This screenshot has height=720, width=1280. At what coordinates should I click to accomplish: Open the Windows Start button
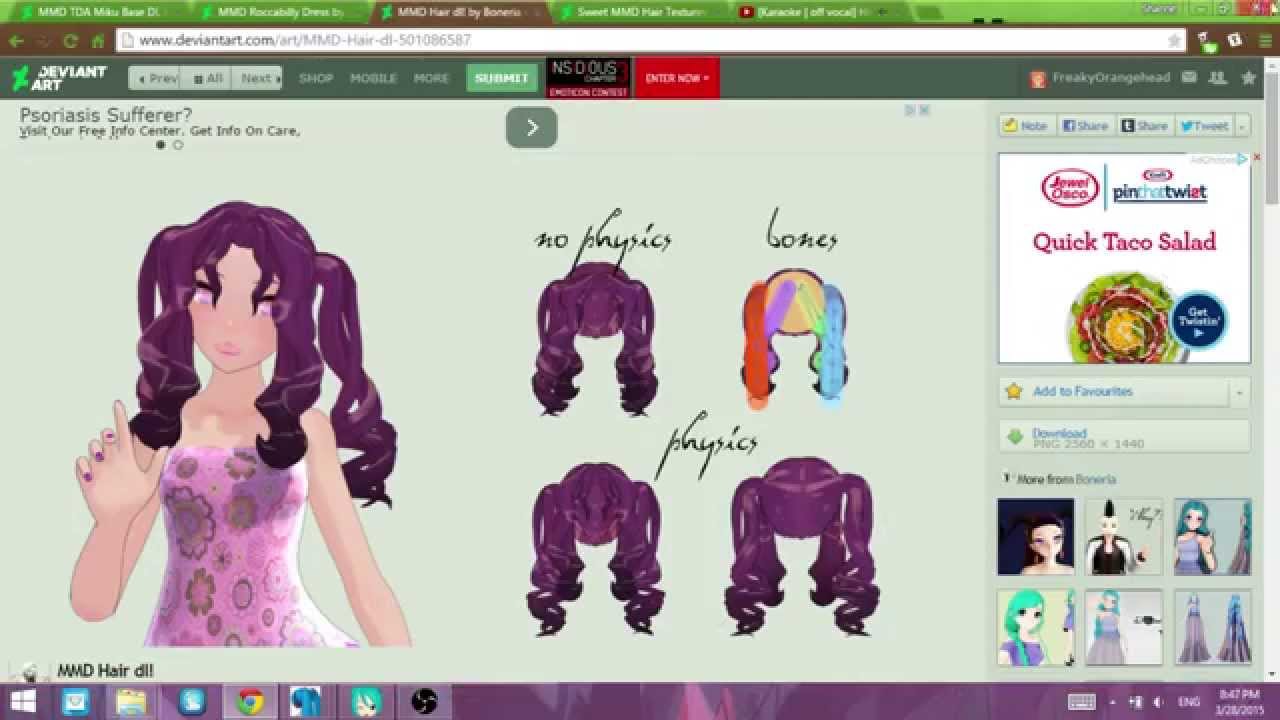coord(22,701)
